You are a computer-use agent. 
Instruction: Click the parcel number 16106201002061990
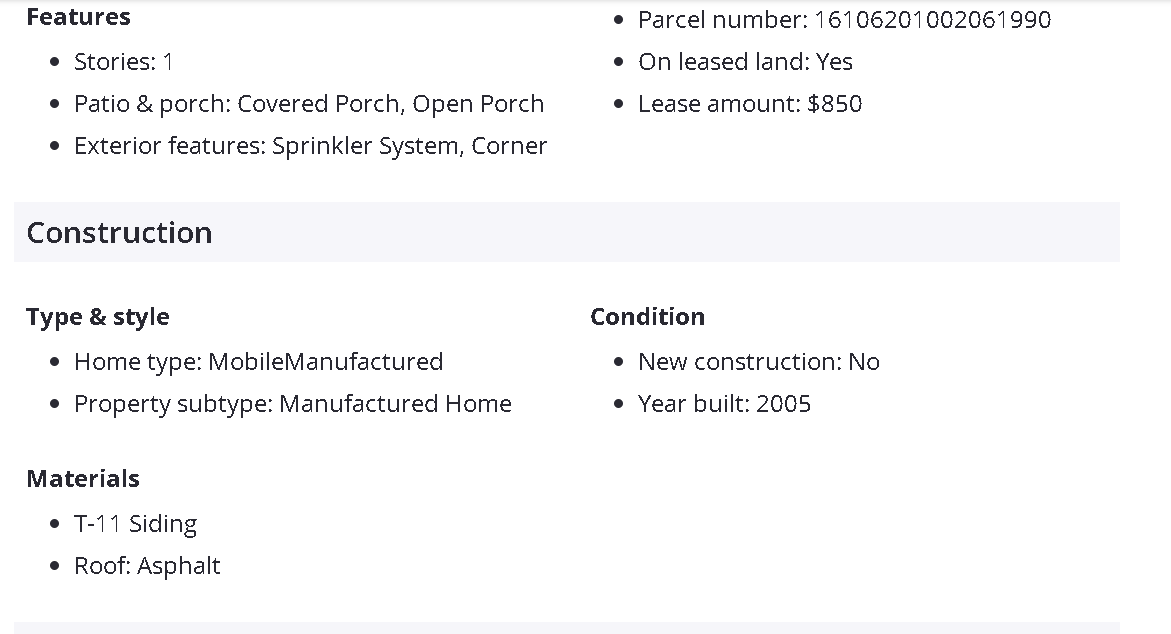(932, 20)
